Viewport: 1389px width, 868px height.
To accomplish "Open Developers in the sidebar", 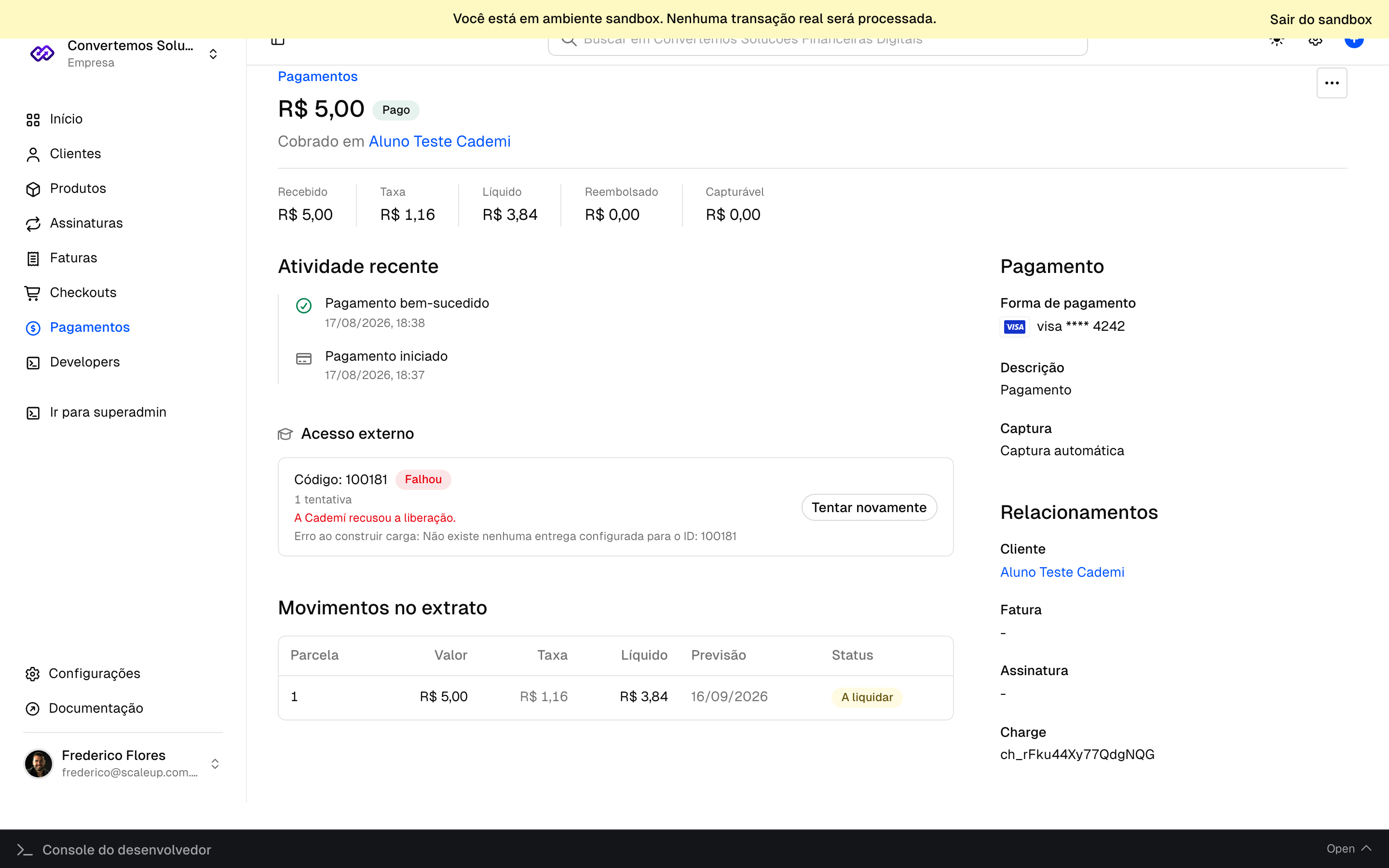I will coord(85,362).
